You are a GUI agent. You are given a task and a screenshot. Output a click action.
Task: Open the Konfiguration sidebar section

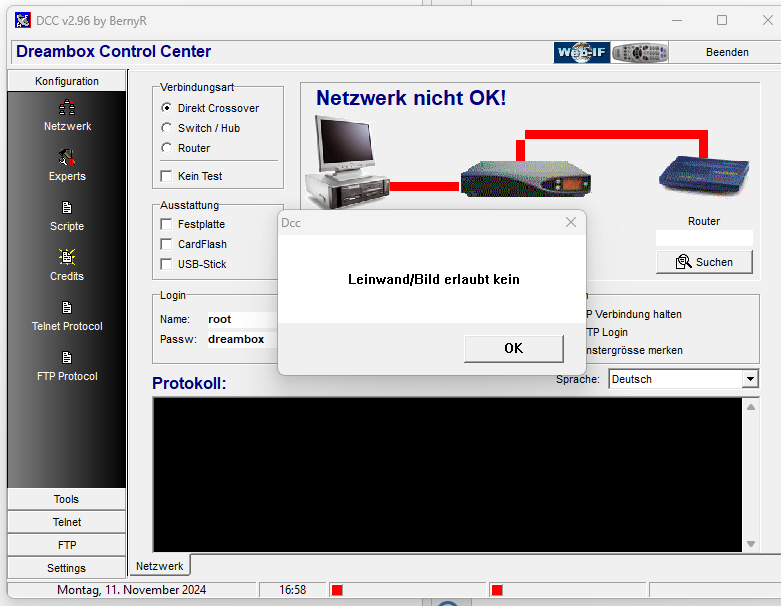(67, 81)
